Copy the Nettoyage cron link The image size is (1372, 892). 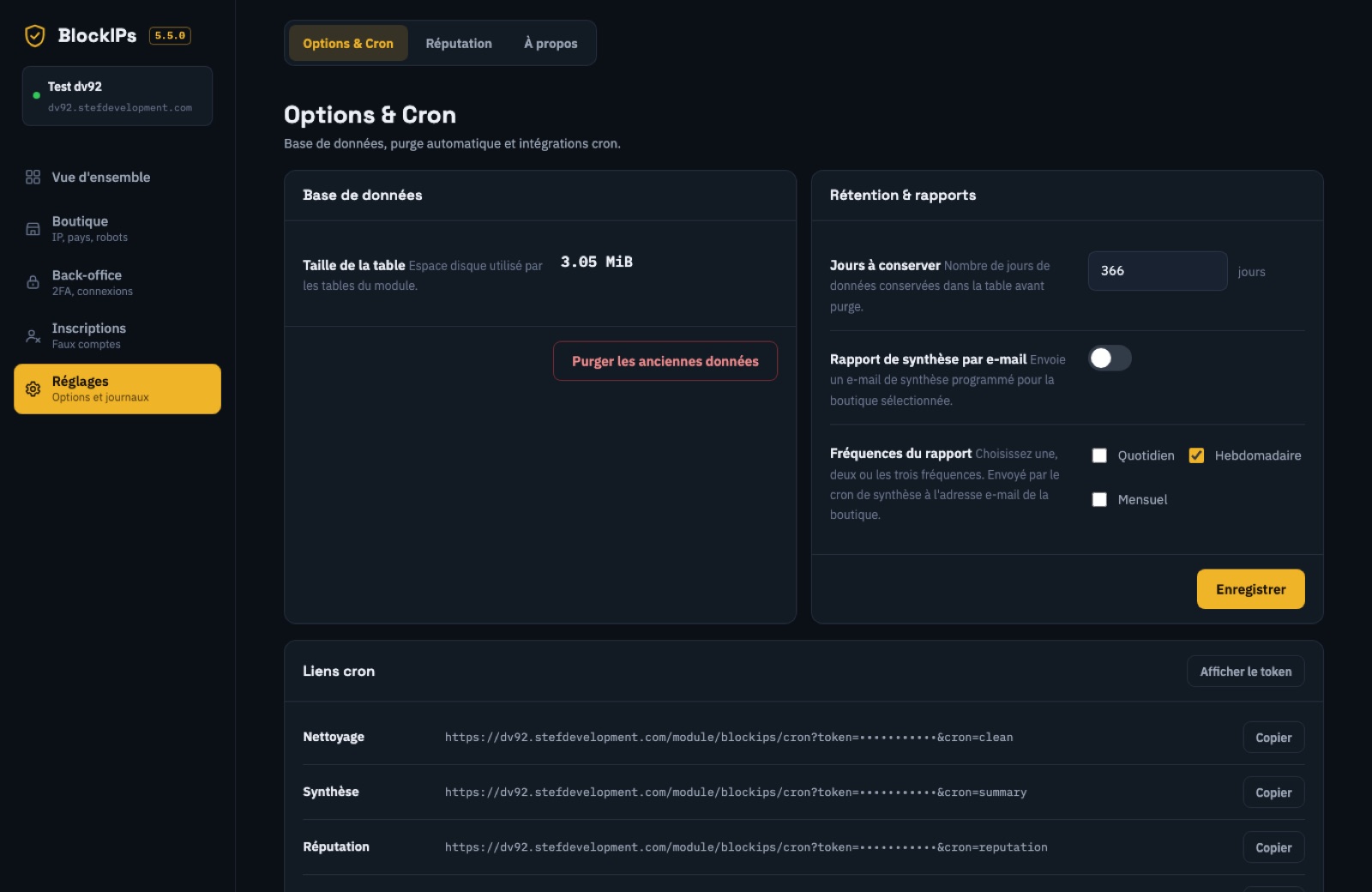tap(1273, 738)
